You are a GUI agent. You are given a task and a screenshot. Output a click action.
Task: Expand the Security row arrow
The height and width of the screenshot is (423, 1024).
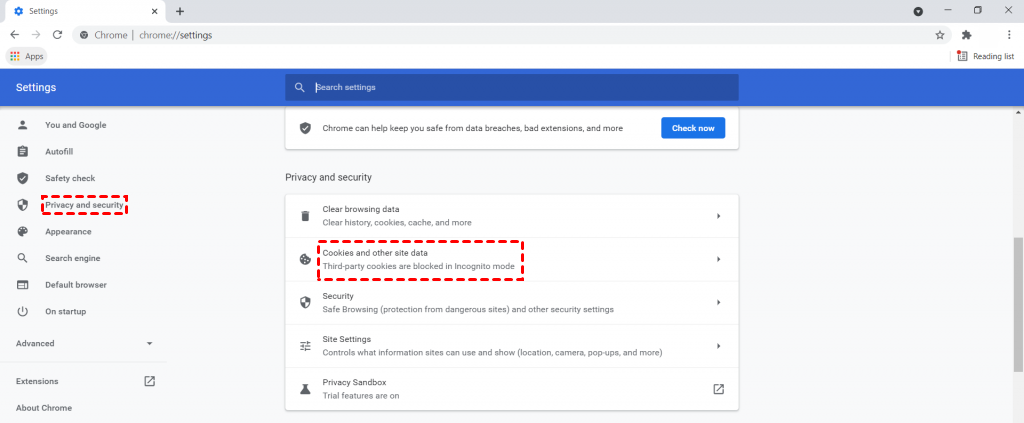click(x=718, y=302)
